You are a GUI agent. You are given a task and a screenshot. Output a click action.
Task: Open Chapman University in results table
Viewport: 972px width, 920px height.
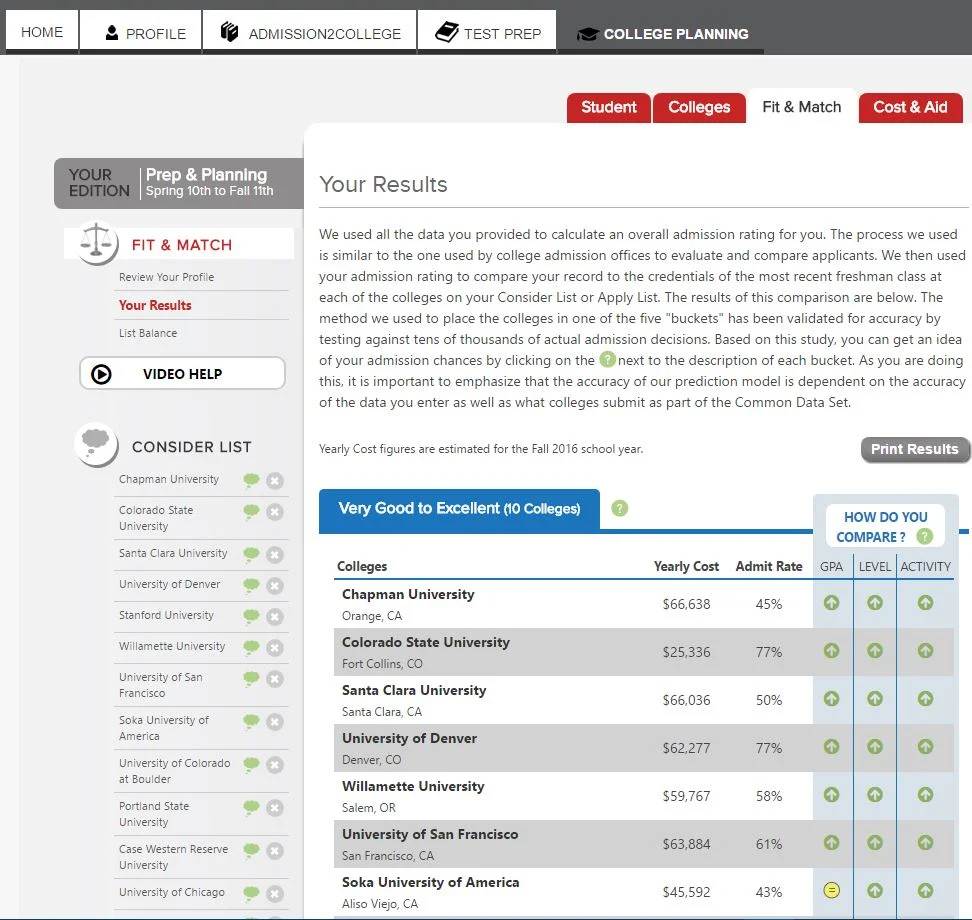tap(408, 595)
